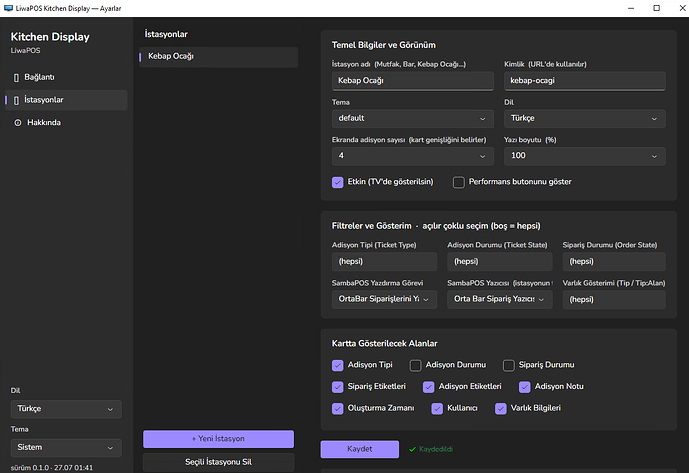The width and height of the screenshot is (689, 473).
Task: Maximize the Kitchen Display window
Action: tap(656, 8)
